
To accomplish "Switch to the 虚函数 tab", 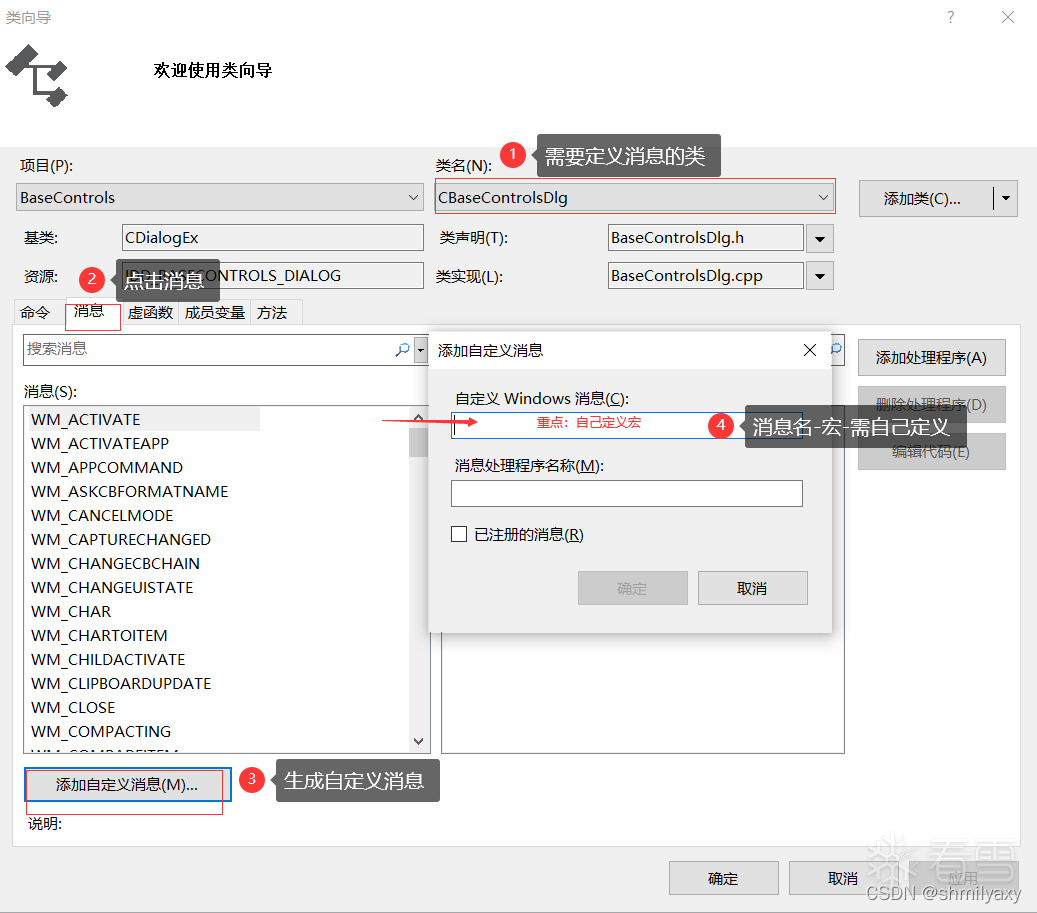I will click(150, 313).
